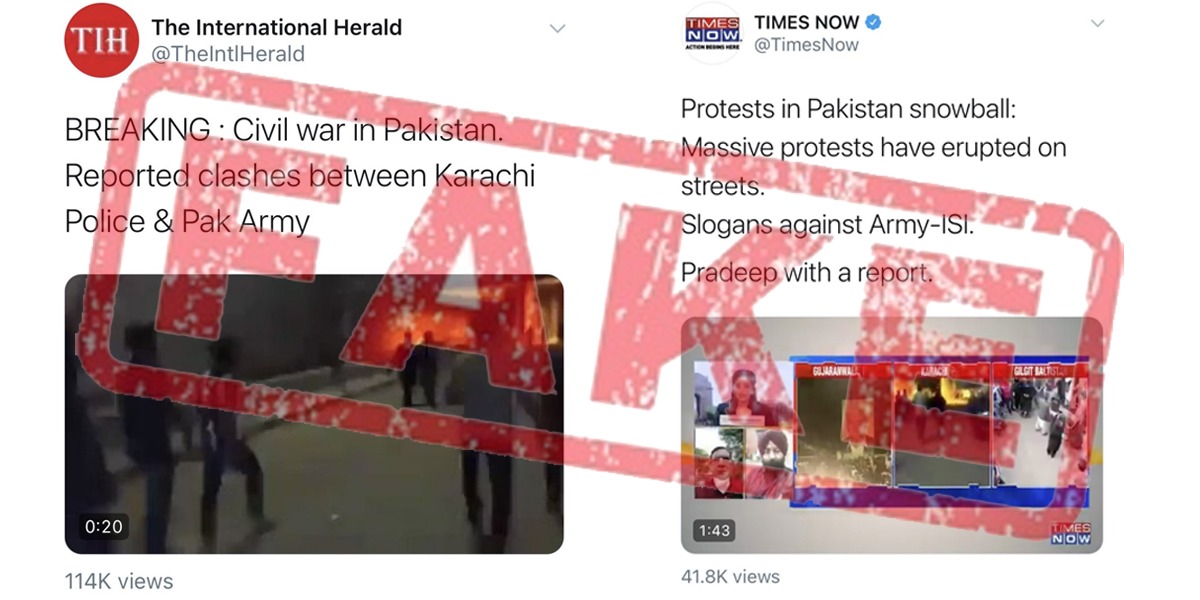The height and width of the screenshot is (600, 1200).
Task: Select the Gilgit Baltistan panel in video
Action: click(x=1038, y=426)
